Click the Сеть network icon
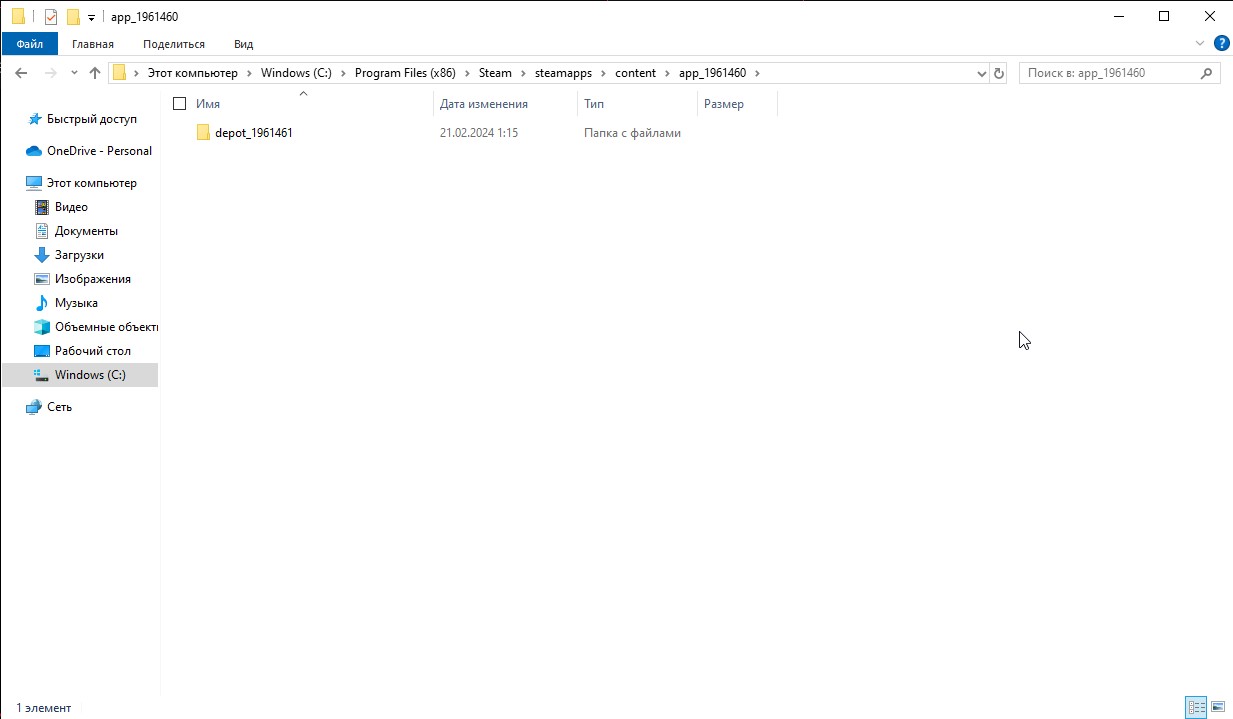 pyautogui.click(x=34, y=407)
